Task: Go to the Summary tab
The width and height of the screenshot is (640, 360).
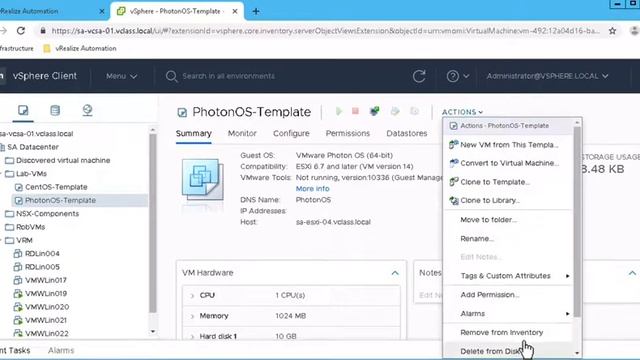Action: tap(193, 133)
